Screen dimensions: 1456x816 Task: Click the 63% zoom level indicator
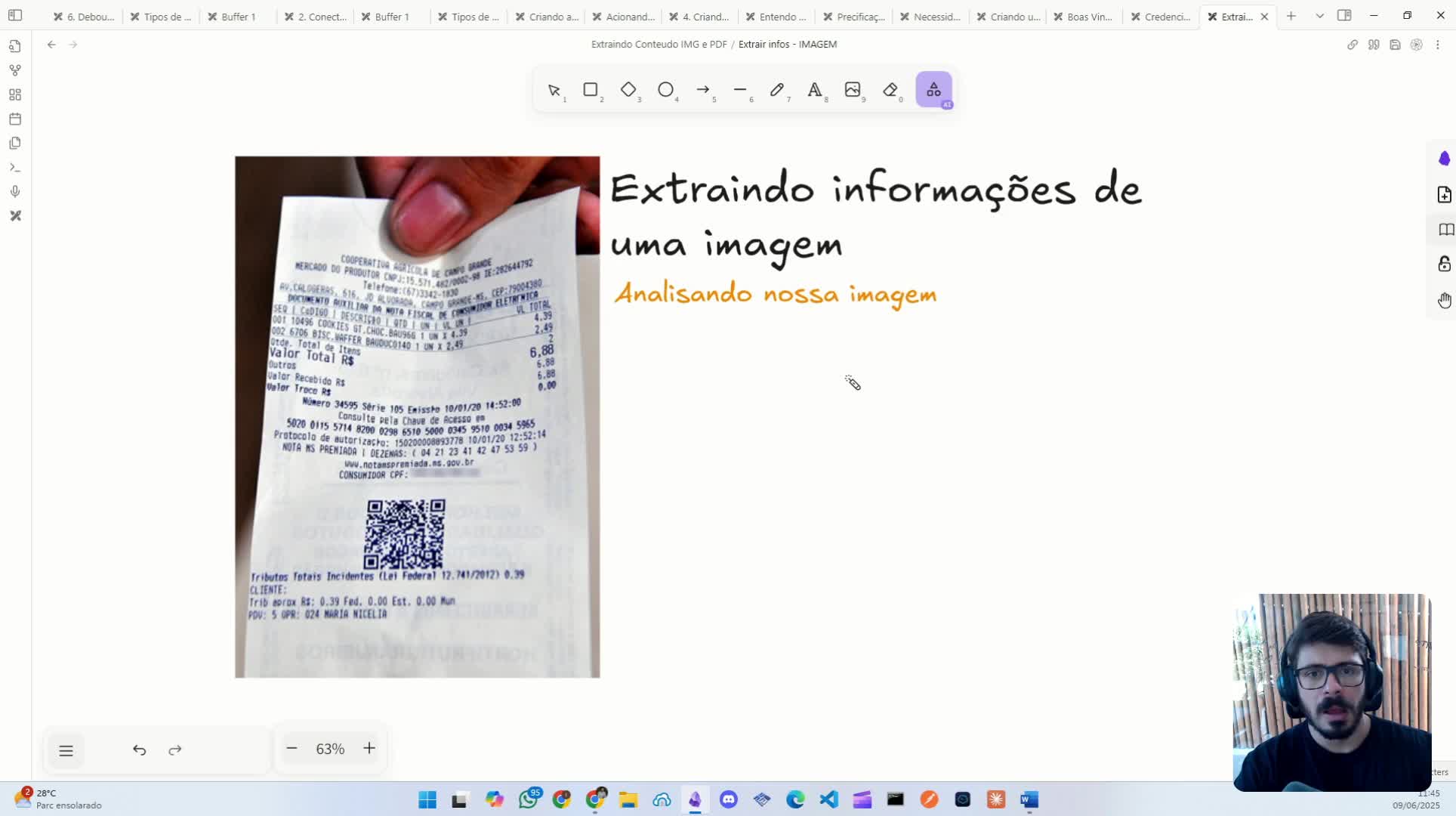point(330,749)
